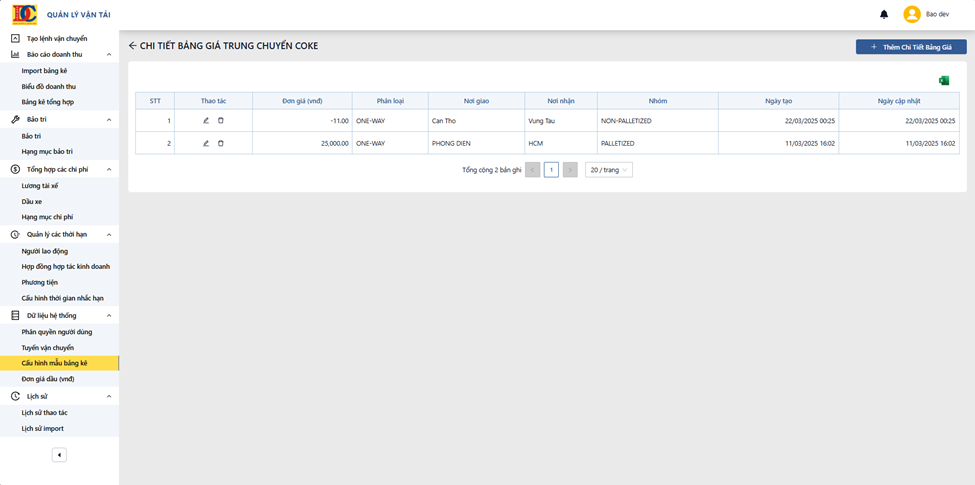Click the edit pencil icon for row 1
Viewport: 975px width, 485px height.
[206, 121]
